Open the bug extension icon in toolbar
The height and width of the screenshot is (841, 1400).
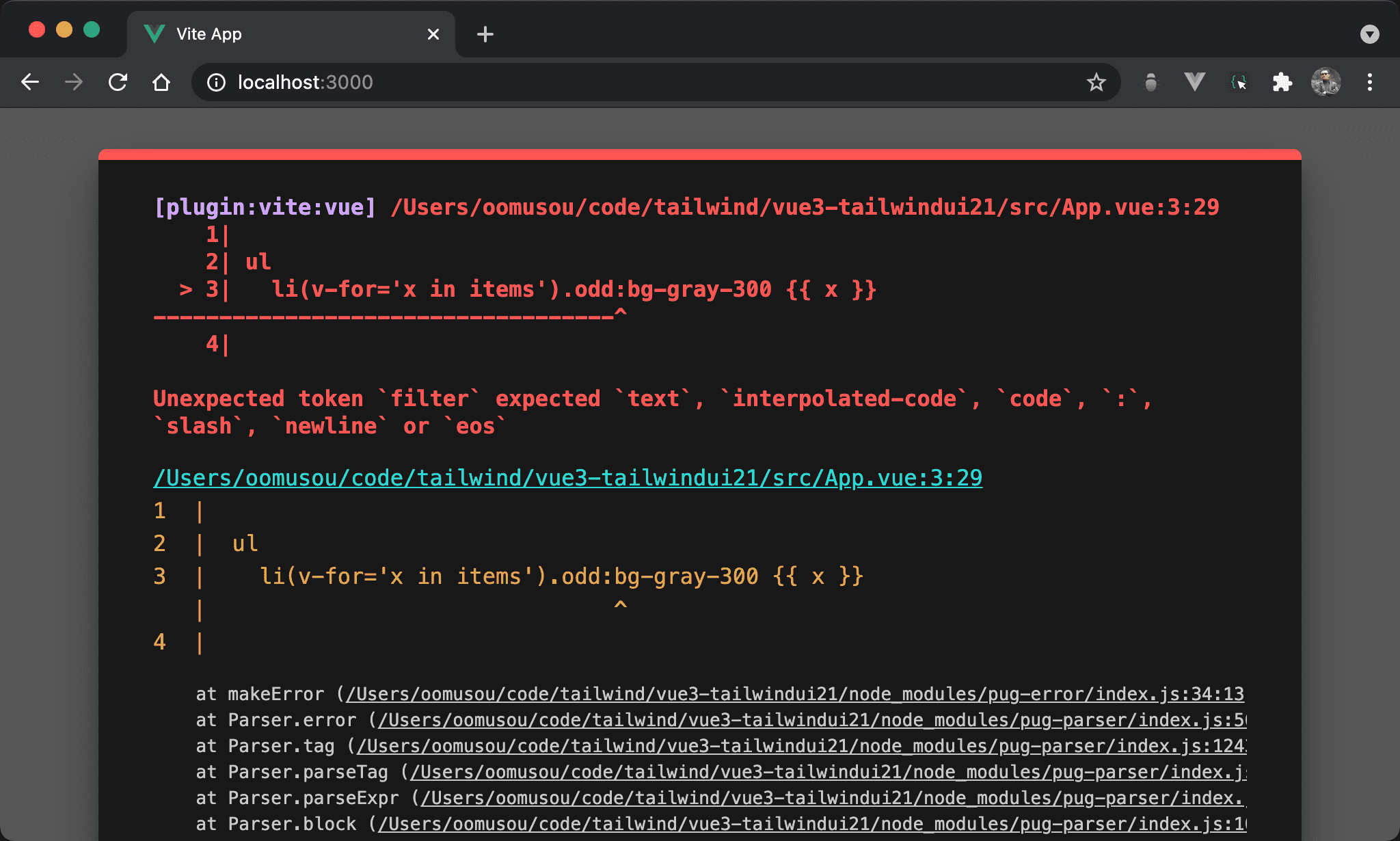(1151, 83)
